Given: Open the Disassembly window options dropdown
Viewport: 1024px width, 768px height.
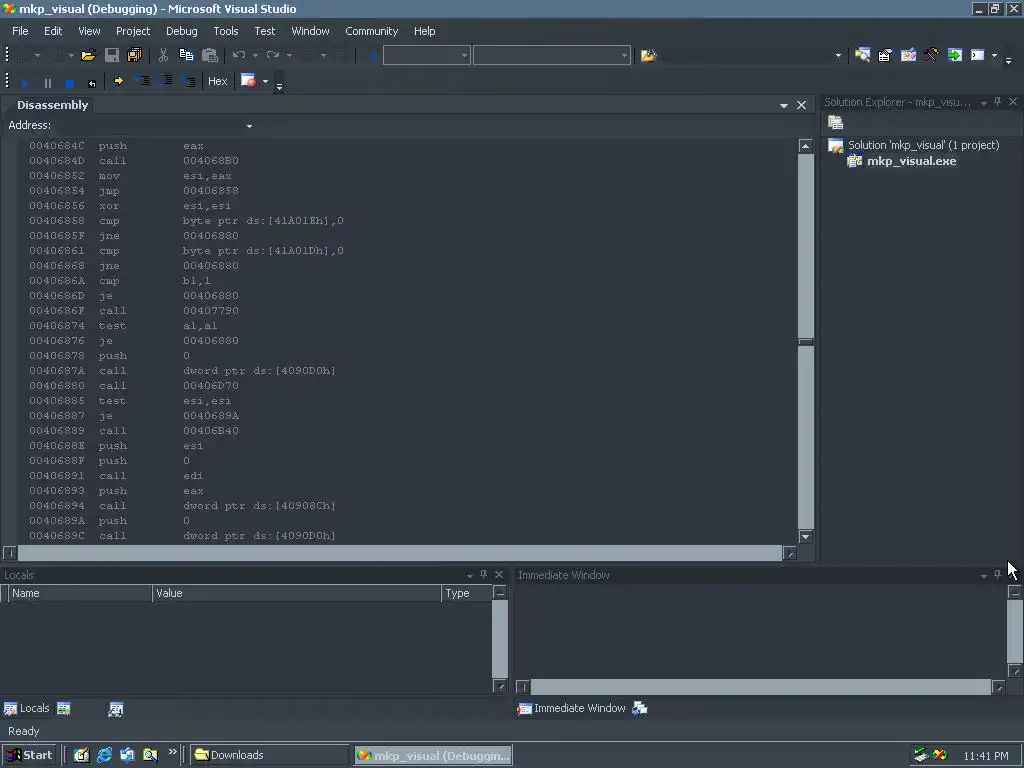Looking at the screenshot, I should click(784, 106).
